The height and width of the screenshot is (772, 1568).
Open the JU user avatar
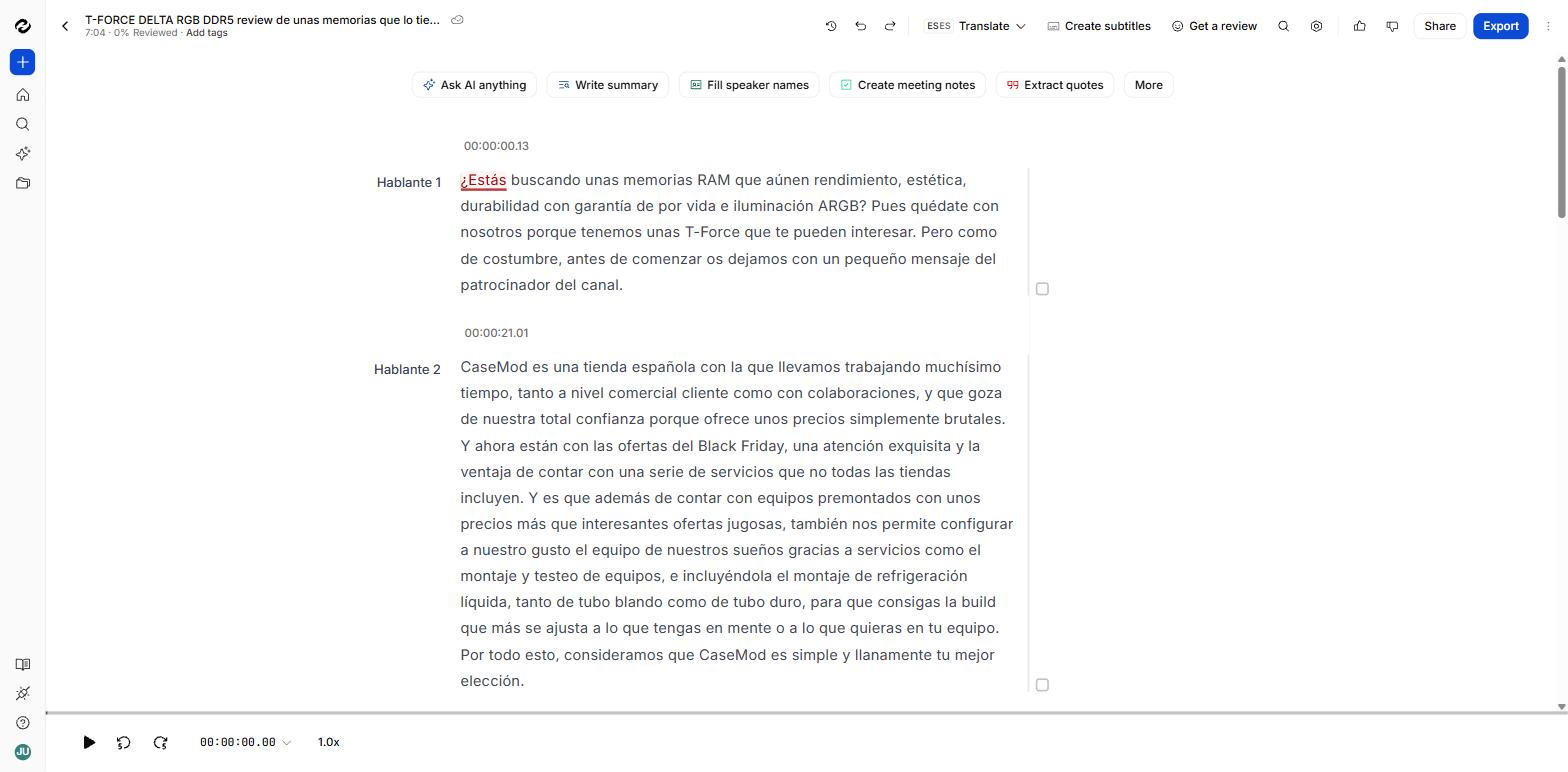point(22,752)
